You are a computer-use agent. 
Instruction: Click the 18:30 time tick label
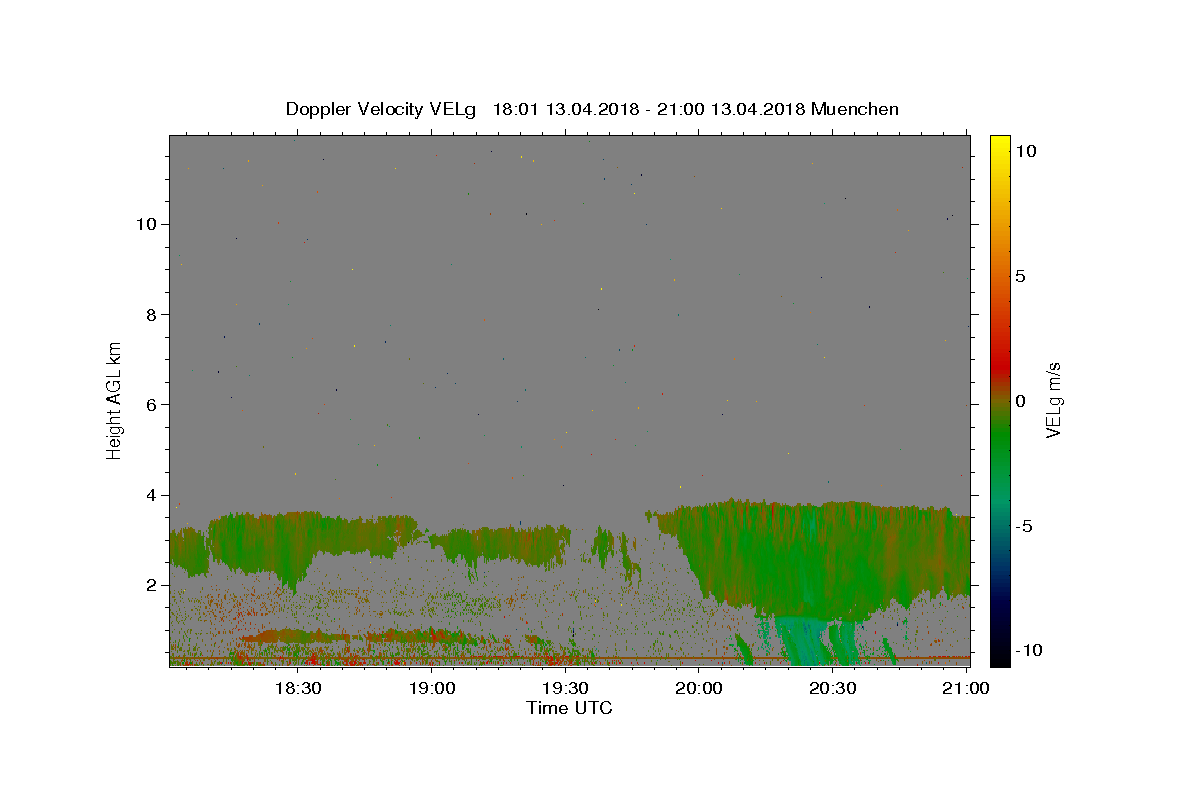point(298,689)
